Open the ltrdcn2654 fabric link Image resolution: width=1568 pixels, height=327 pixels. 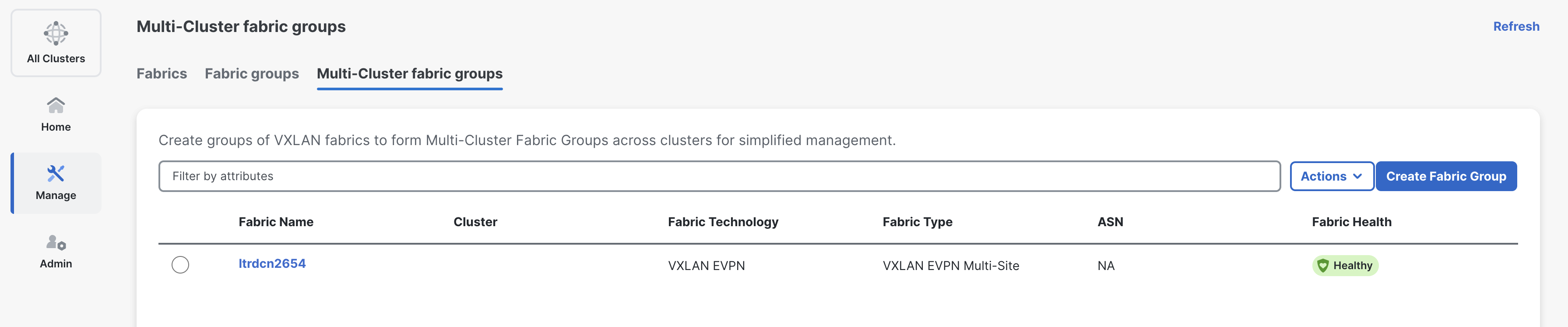point(272,263)
